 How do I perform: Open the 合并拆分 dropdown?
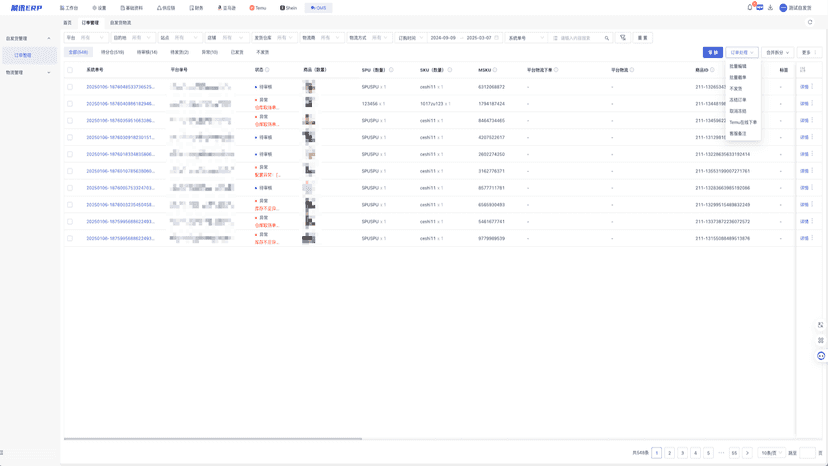tap(777, 52)
